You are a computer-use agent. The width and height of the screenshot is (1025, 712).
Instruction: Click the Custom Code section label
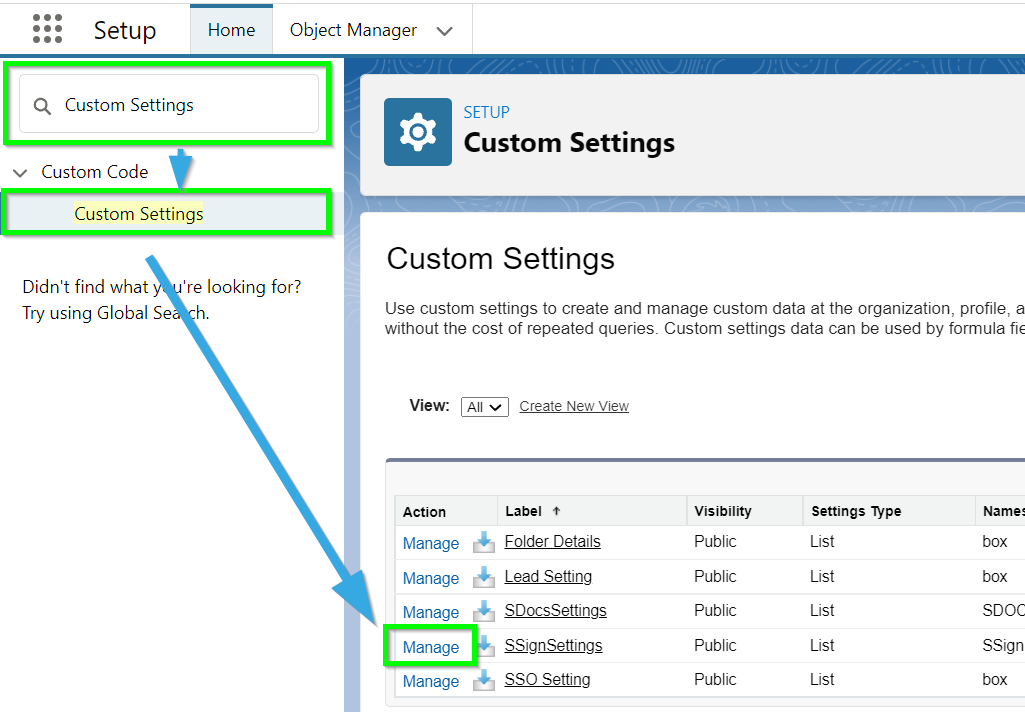95,172
